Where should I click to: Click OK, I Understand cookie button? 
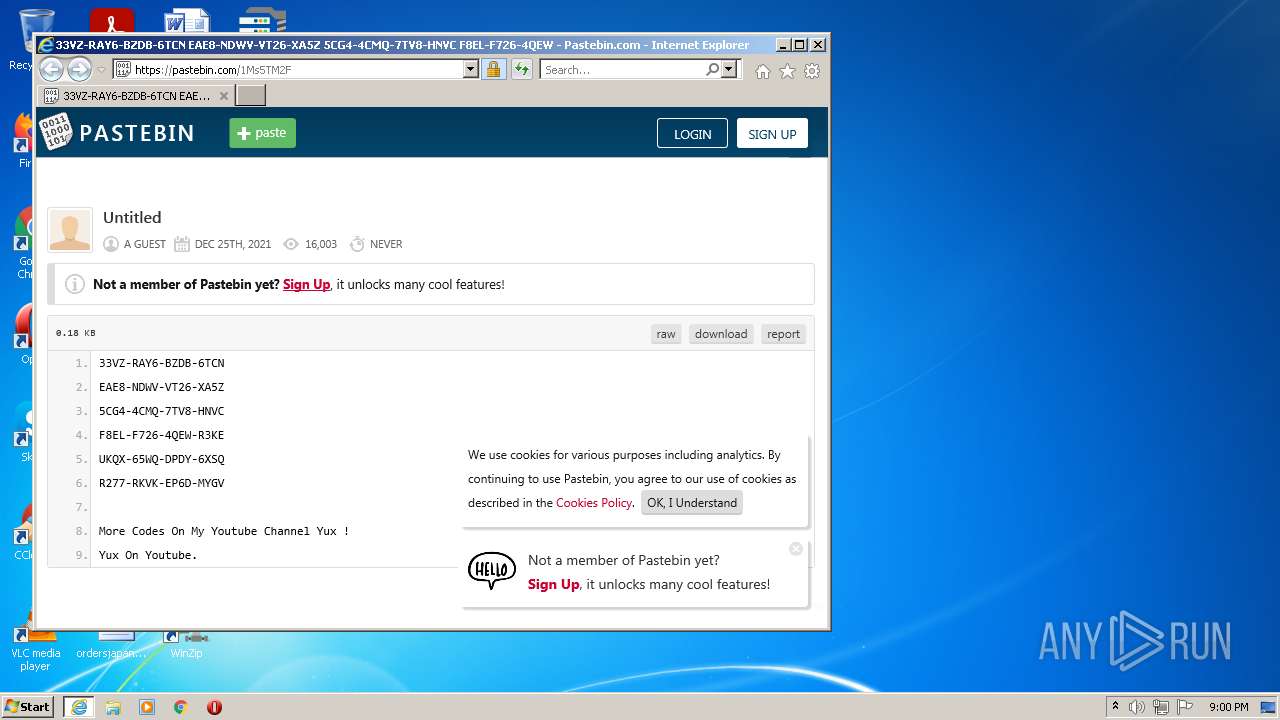pos(692,503)
